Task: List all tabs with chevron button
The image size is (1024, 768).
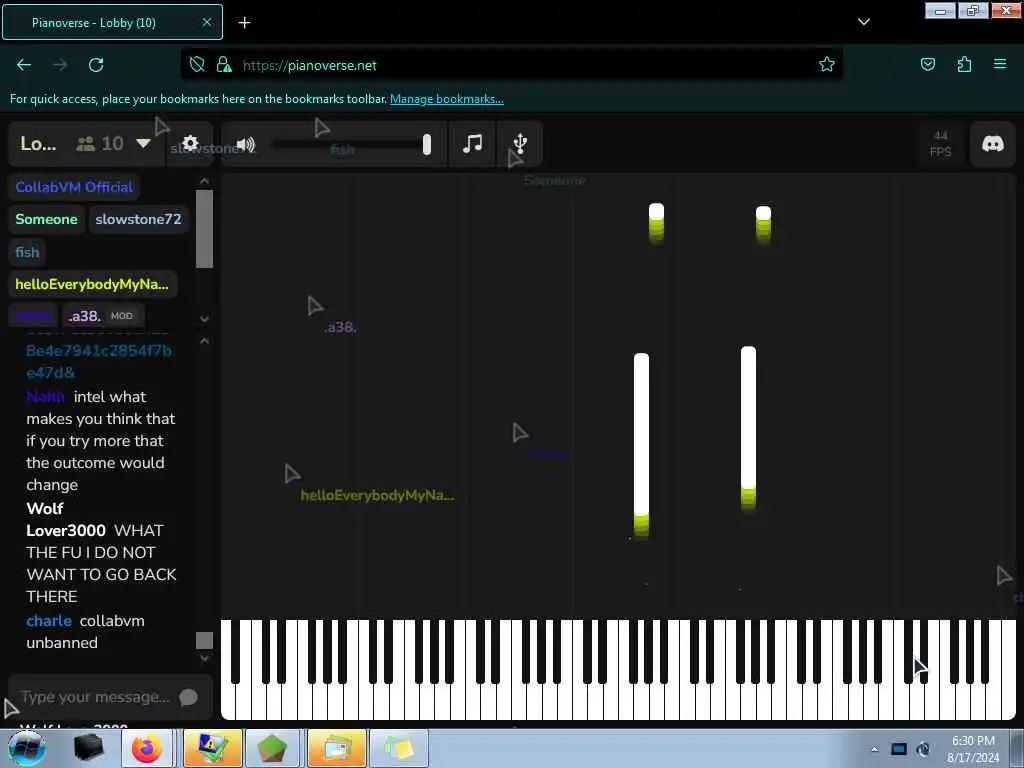Action: (863, 22)
